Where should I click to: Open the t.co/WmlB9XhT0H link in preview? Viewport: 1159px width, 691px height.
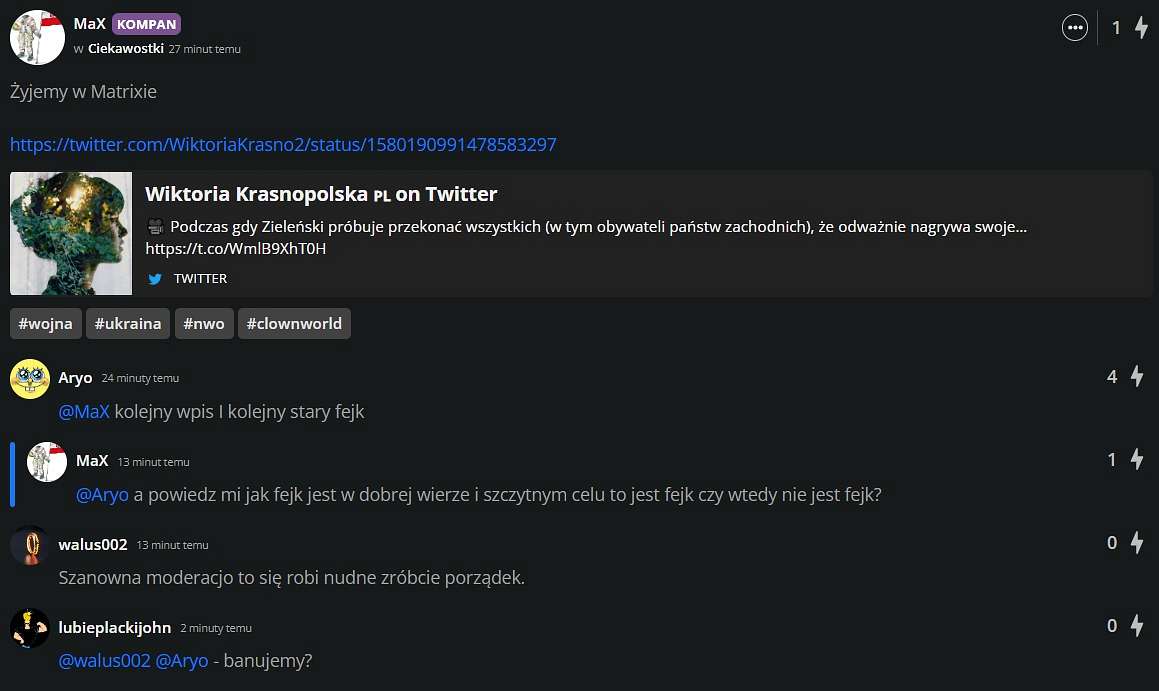(236, 248)
